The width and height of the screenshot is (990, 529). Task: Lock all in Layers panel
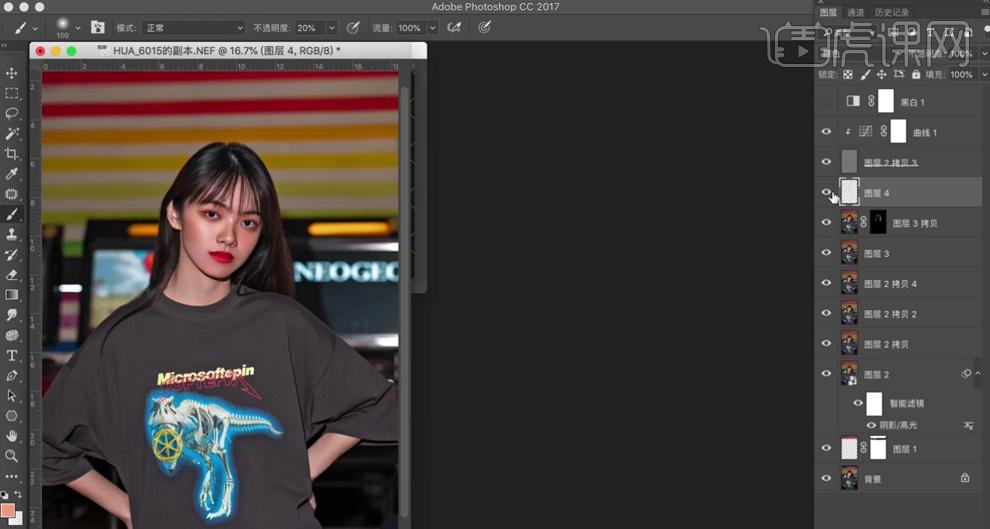tap(916, 74)
